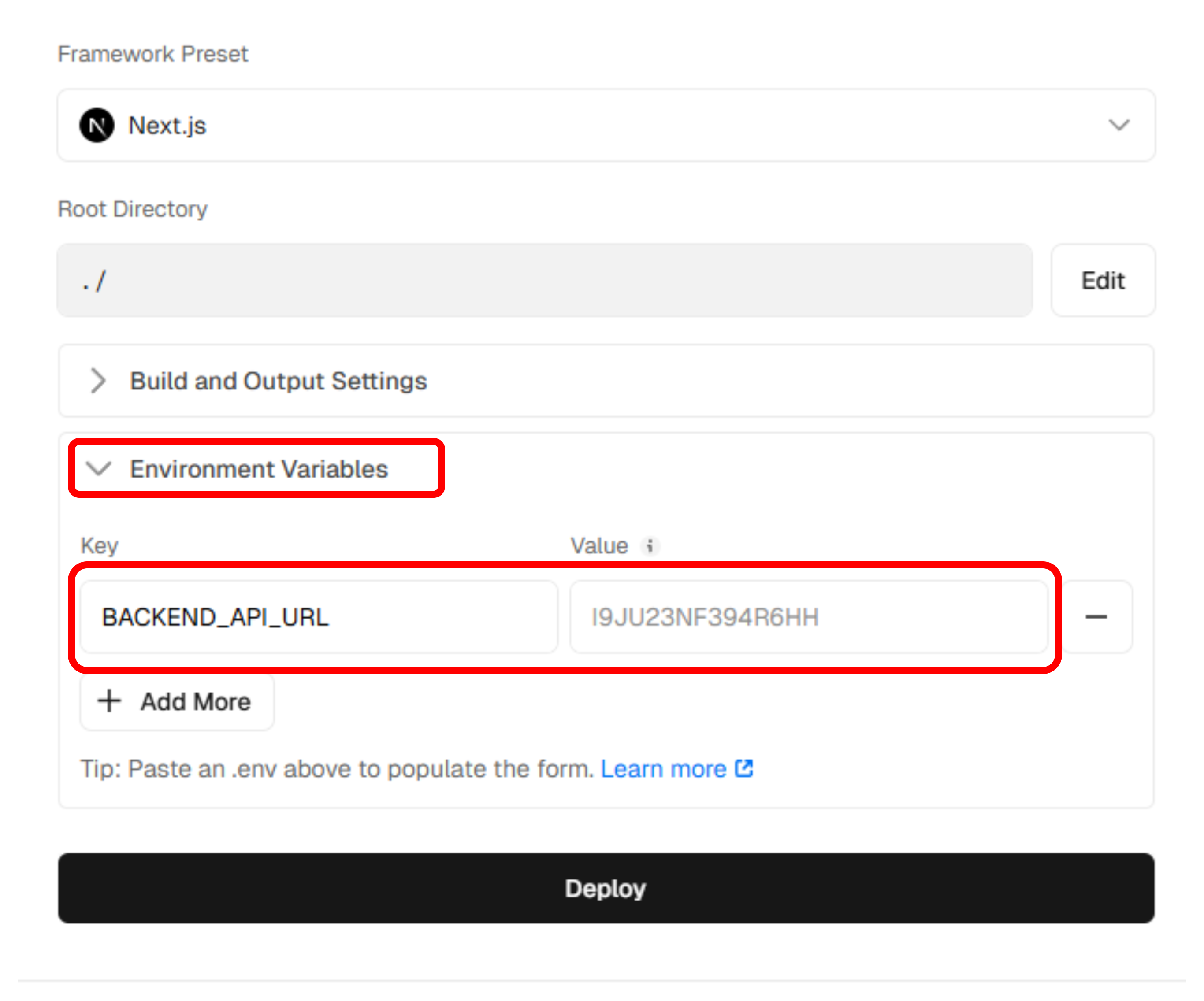1204x1001 pixels.
Task: Click the plus icon in Add More
Action: coord(109,701)
